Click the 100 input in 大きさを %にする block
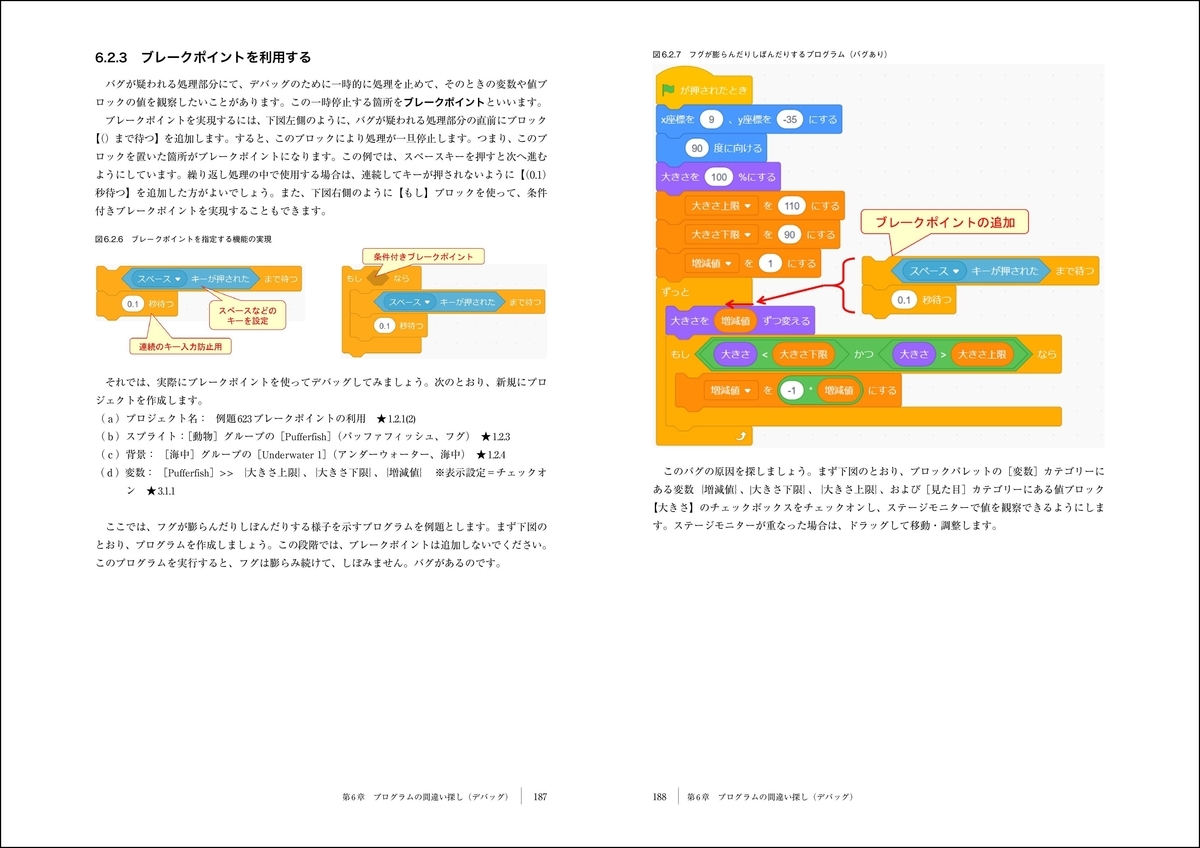 [x=719, y=177]
